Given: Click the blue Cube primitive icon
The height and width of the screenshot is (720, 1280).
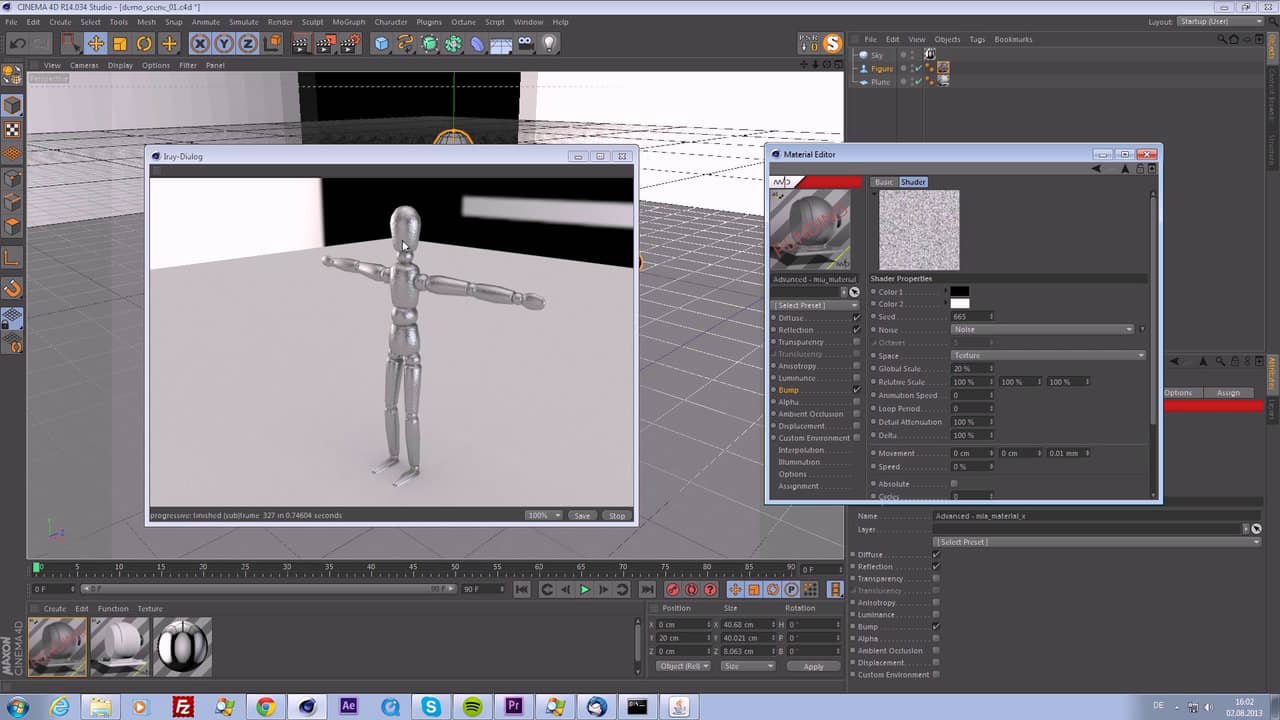Looking at the screenshot, I should pos(381,43).
